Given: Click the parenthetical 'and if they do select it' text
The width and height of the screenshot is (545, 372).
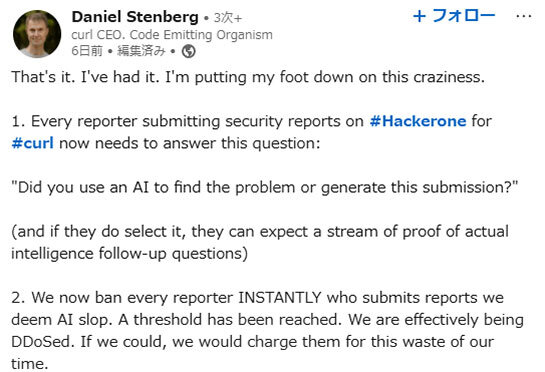Looking at the screenshot, I should [x=260, y=243].
